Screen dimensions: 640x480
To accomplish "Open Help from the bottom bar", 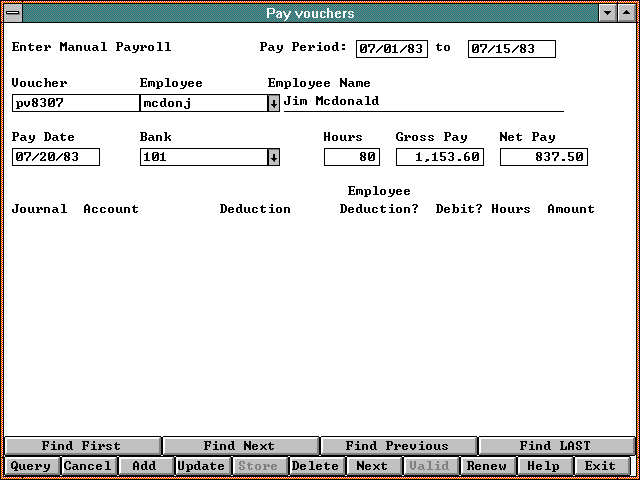I will [544, 466].
